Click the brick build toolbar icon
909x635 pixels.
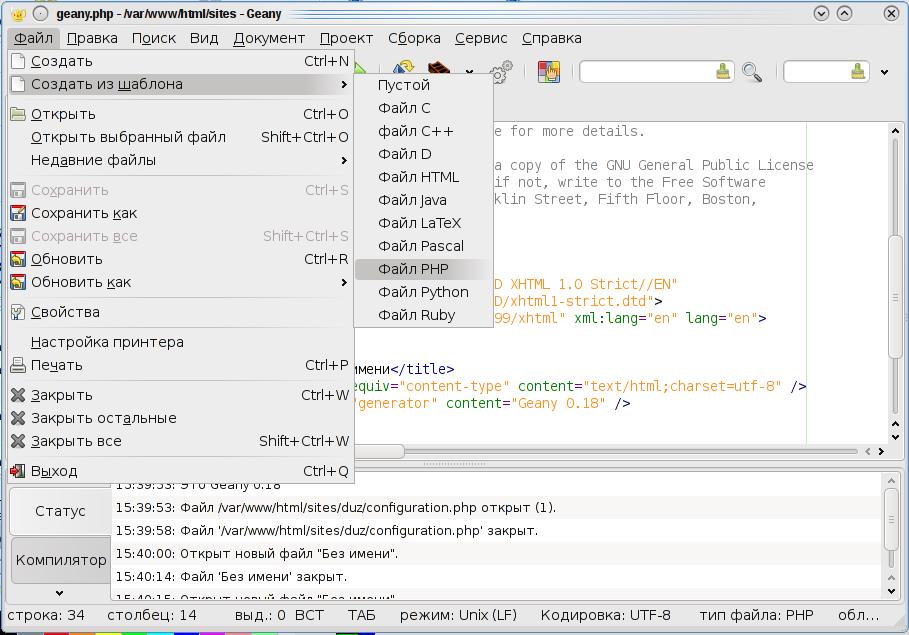pyautogui.click(x=439, y=69)
